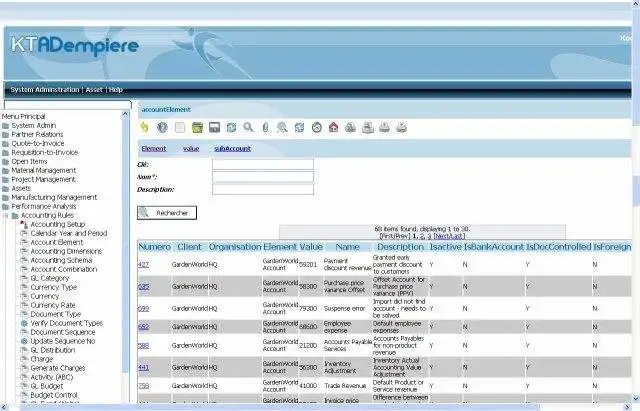Click the floppy disk save icon
The width and height of the screenshot is (640, 411).
pos(214,127)
